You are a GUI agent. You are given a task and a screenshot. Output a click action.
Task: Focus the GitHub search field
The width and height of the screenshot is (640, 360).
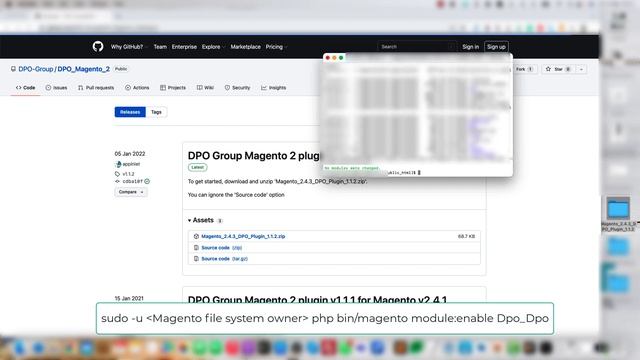pyautogui.click(x=417, y=47)
